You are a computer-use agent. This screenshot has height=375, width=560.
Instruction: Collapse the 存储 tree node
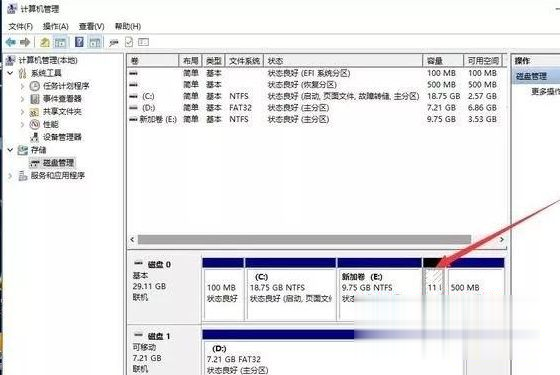click(x=10, y=150)
